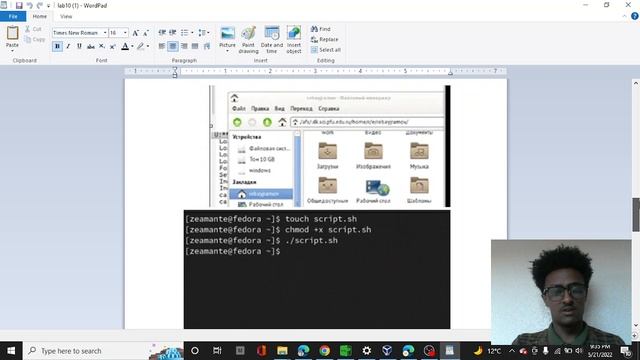The image size is (640, 360).
Task: Click the vertical scrollbar thumb
Action: click(636, 214)
